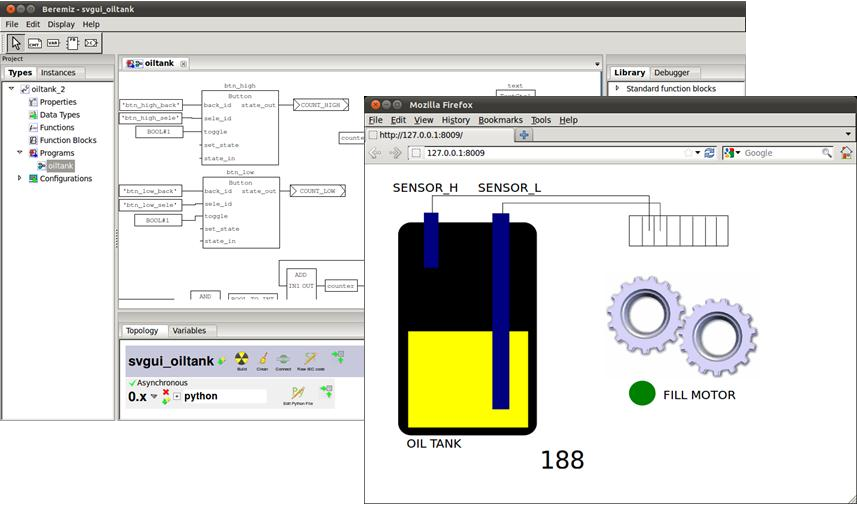Open the 0.x channel dropdown arrow
857x522 pixels.
(x=154, y=396)
